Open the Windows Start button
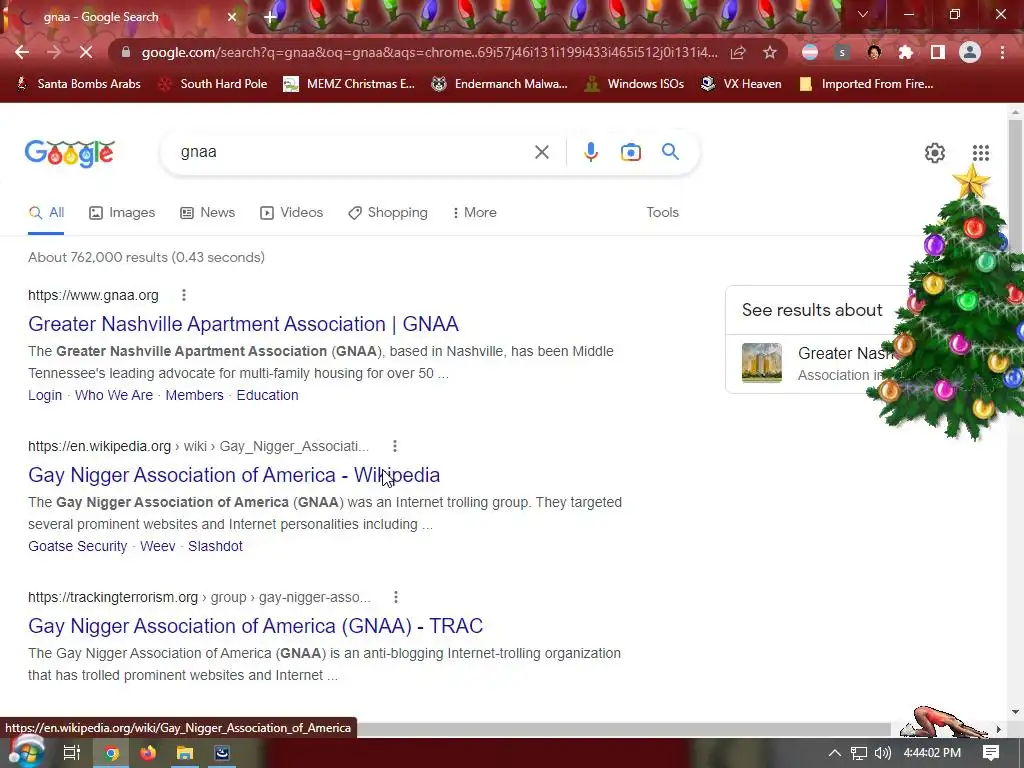Viewport: 1024px width, 768px height. [x=25, y=752]
